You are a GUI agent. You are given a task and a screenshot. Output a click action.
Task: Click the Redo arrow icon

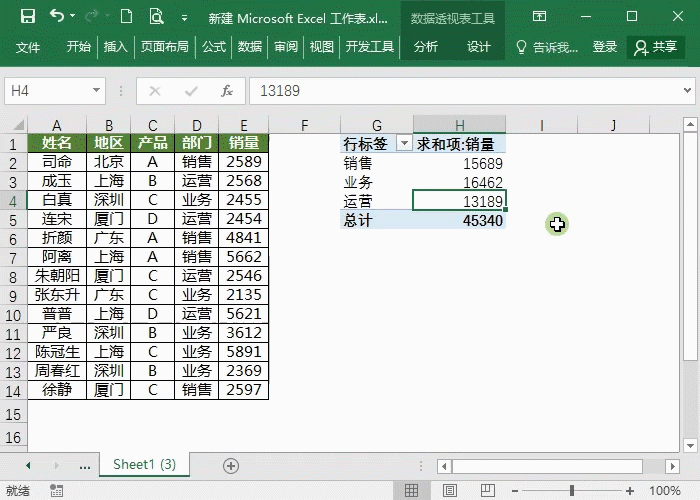[92, 17]
